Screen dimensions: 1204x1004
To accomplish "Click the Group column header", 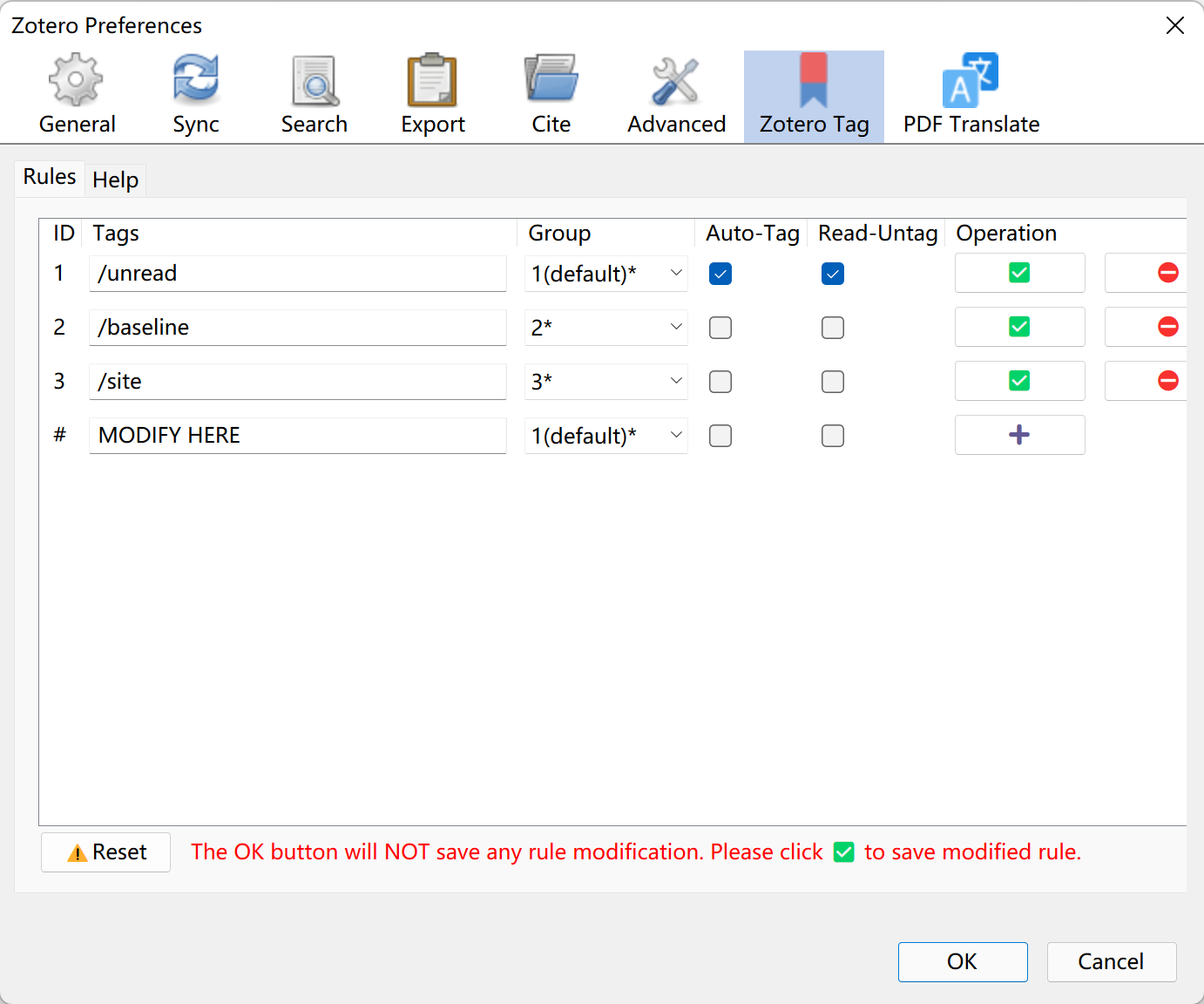I will tap(605, 234).
